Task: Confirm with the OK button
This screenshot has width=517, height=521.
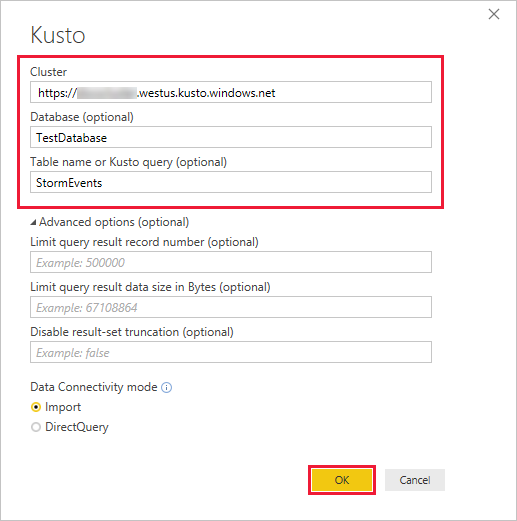Action: (342, 480)
